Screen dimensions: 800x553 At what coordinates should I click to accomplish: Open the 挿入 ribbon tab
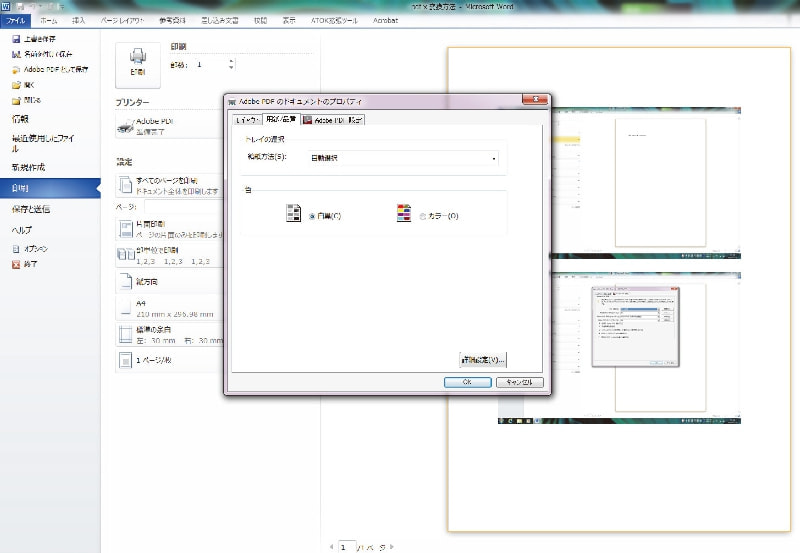[x=79, y=20]
